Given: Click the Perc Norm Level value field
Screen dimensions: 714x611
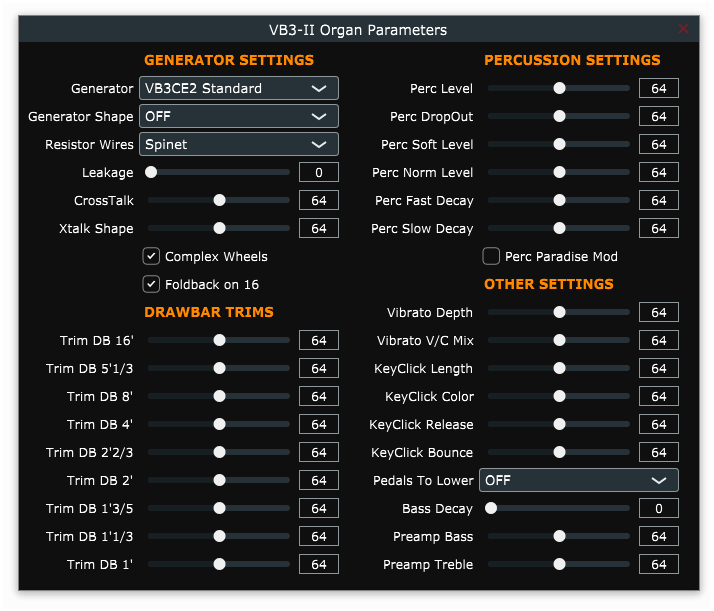Looking at the screenshot, I should click(659, 173).
